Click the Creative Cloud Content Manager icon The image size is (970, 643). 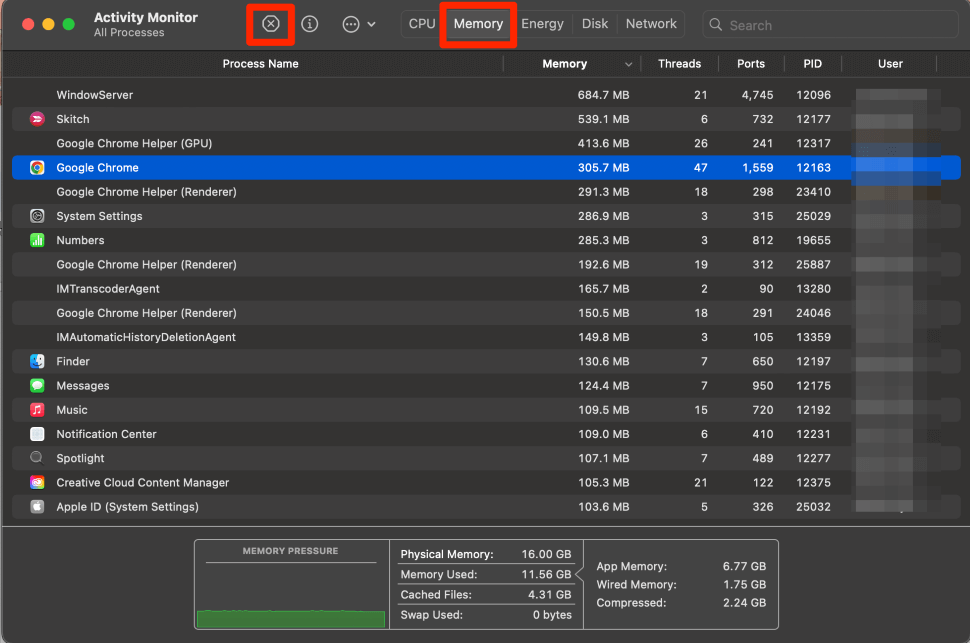37,482
